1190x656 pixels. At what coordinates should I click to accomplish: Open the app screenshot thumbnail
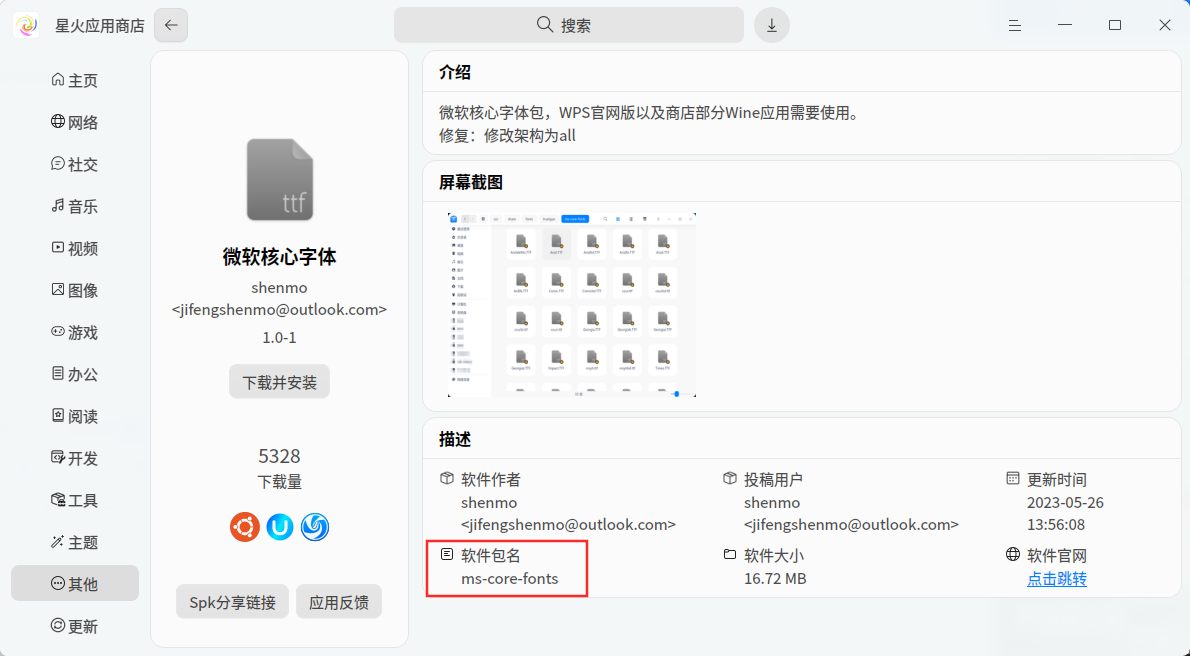point(571,305)
